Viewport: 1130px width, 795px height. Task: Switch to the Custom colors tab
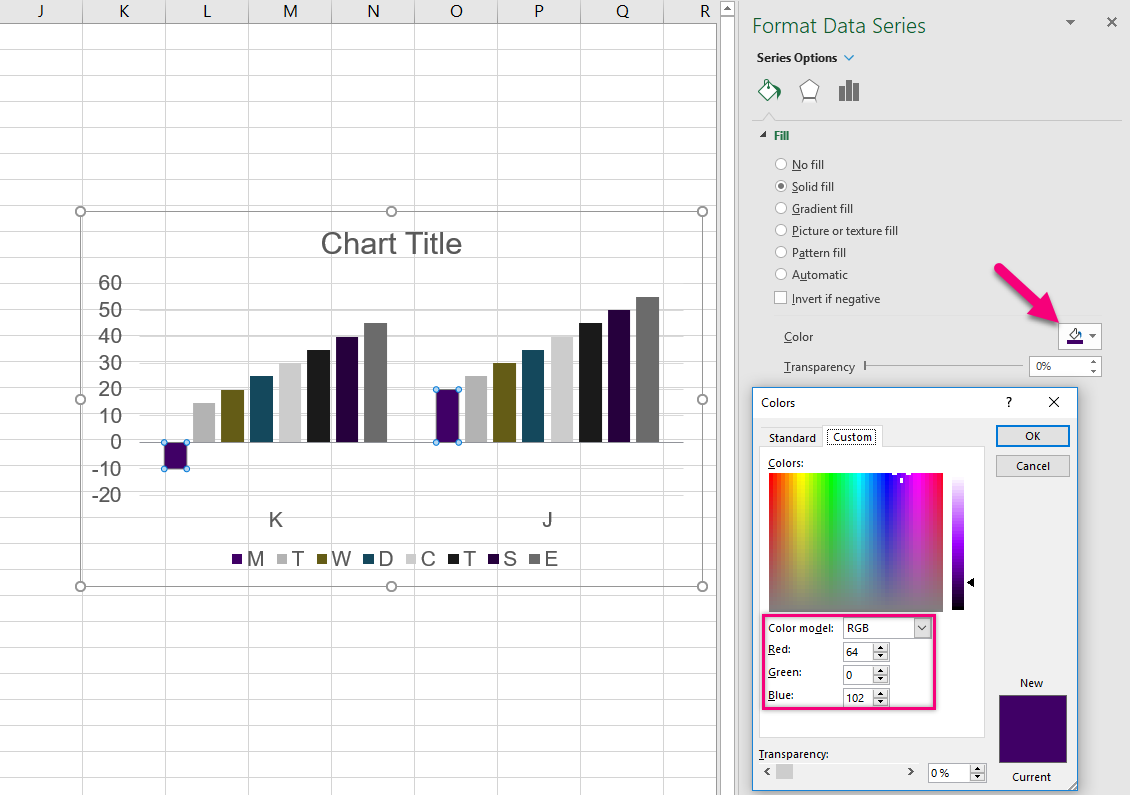[853, 437]
